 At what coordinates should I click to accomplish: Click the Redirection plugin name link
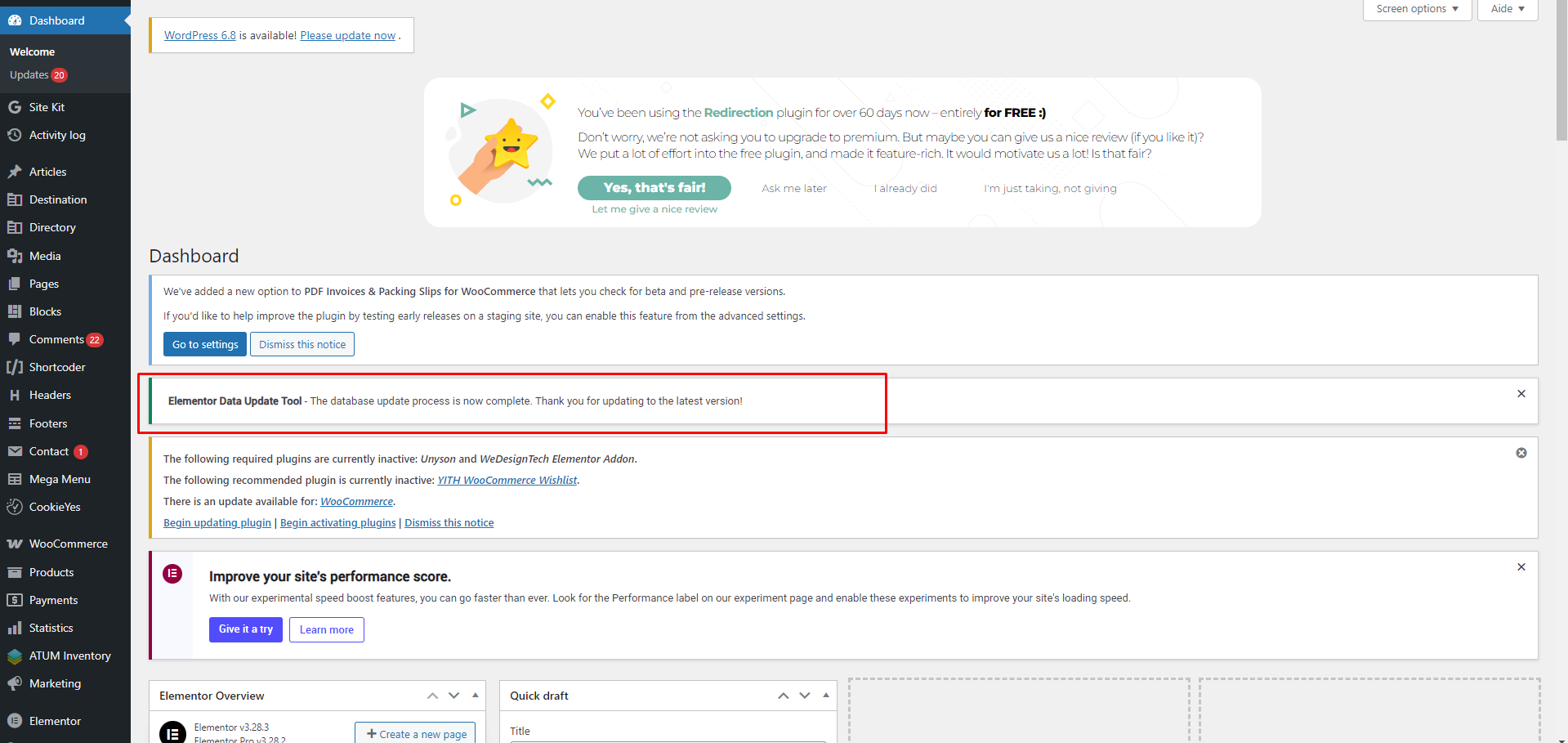739,113
